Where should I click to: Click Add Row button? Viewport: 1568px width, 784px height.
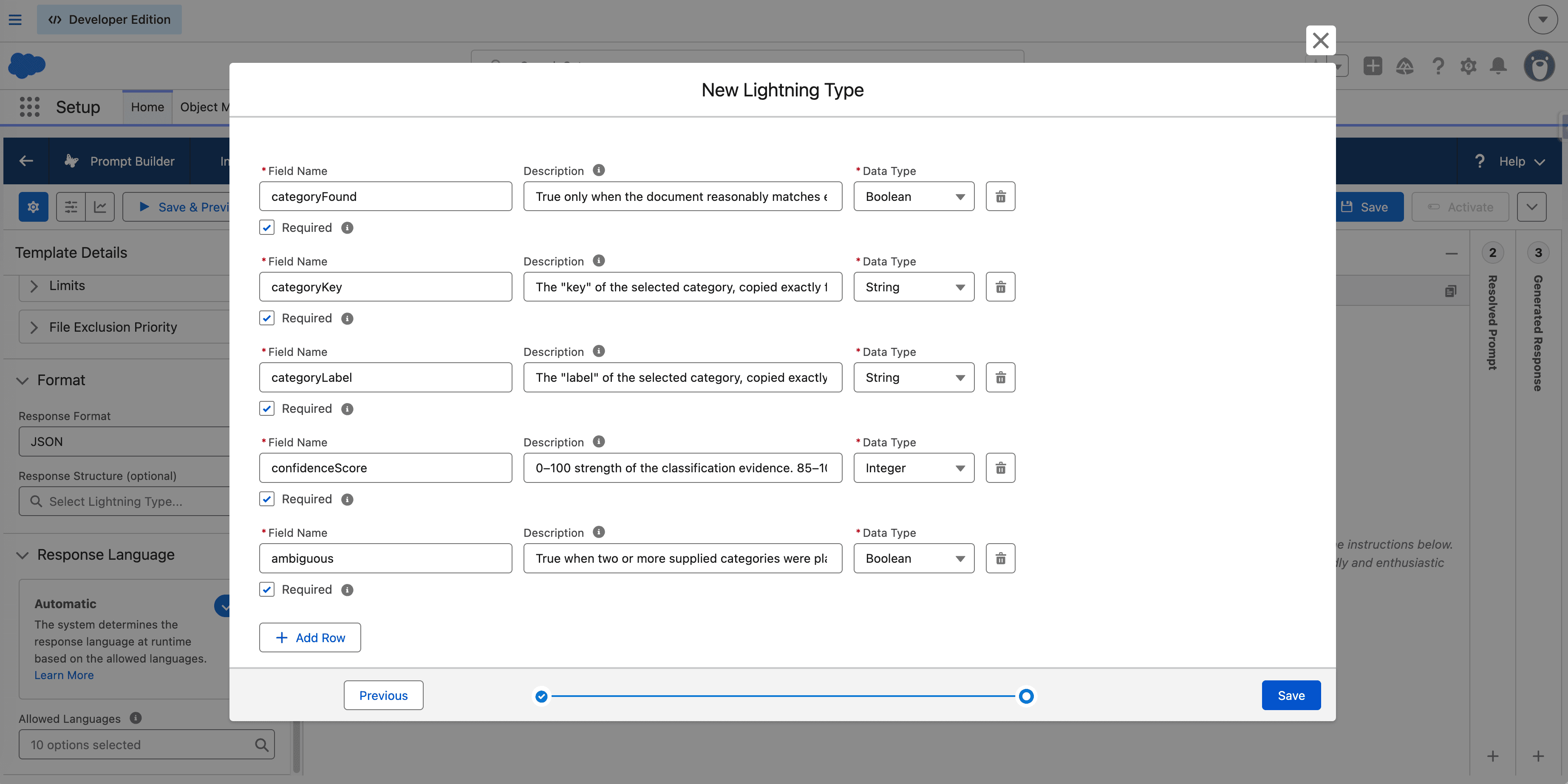coord(310,637)
